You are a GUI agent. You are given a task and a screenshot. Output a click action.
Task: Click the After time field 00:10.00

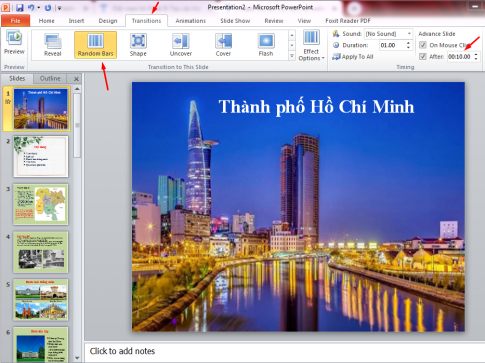click(x=460, y=57)
